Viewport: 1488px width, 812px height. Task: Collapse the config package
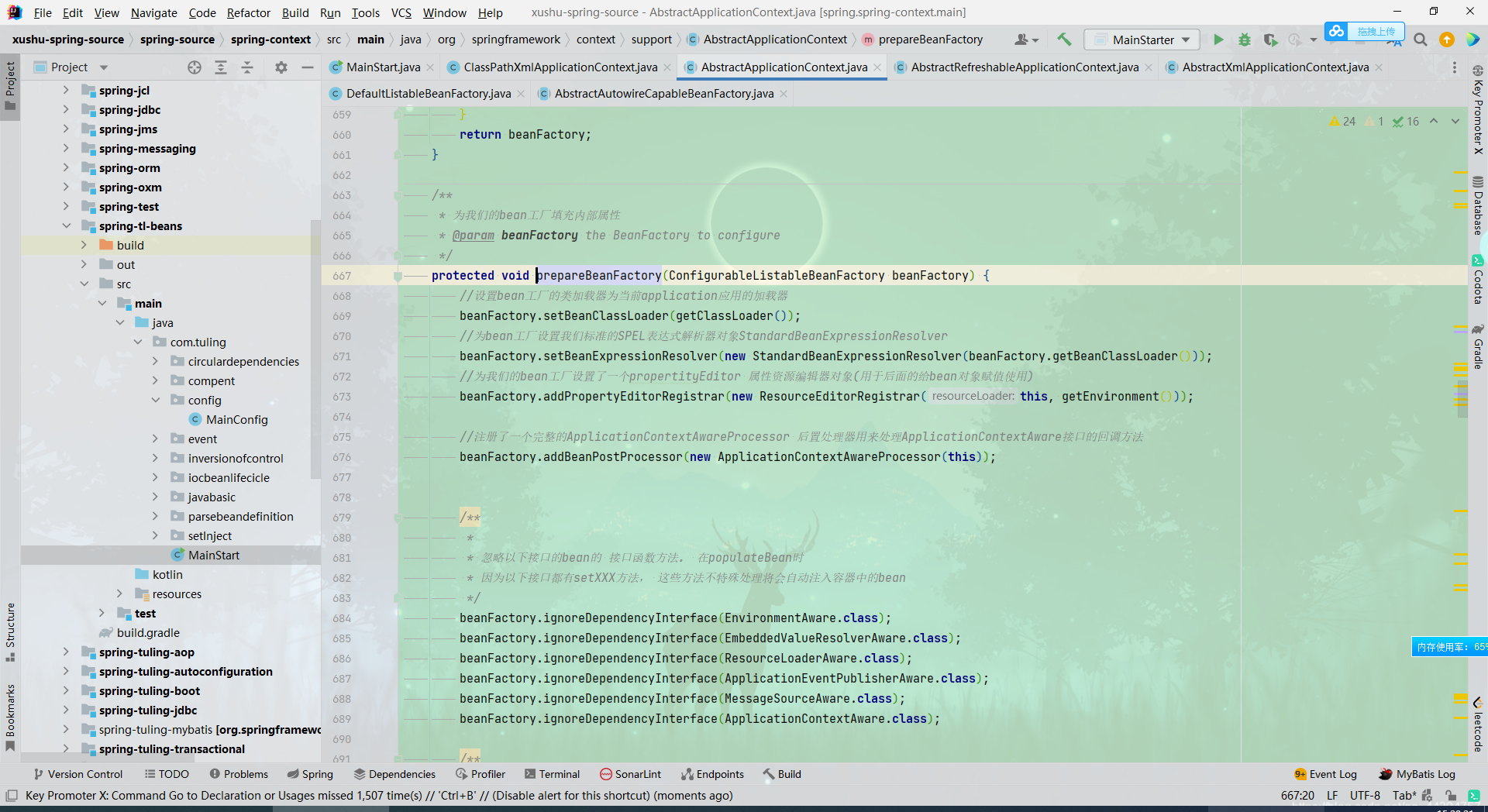(x=156, y=401)
